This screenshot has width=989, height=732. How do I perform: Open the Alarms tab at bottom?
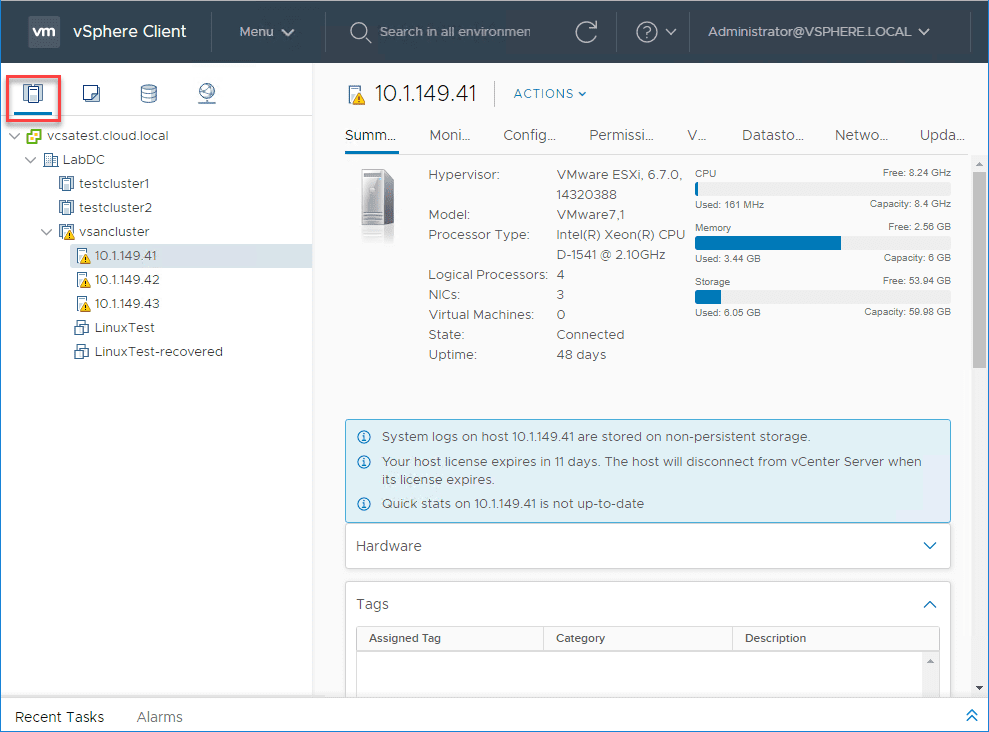pos(159,717)
